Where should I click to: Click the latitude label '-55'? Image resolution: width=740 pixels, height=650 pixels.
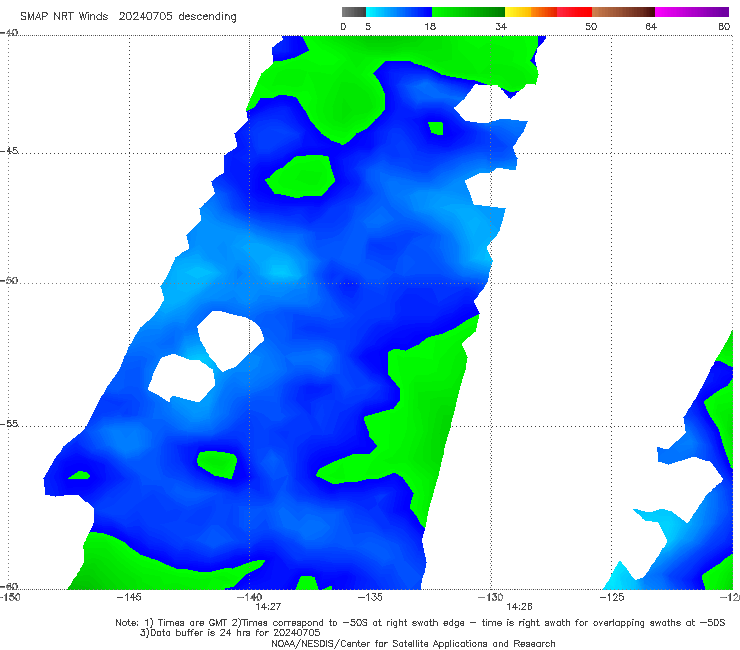coord(9,424)
